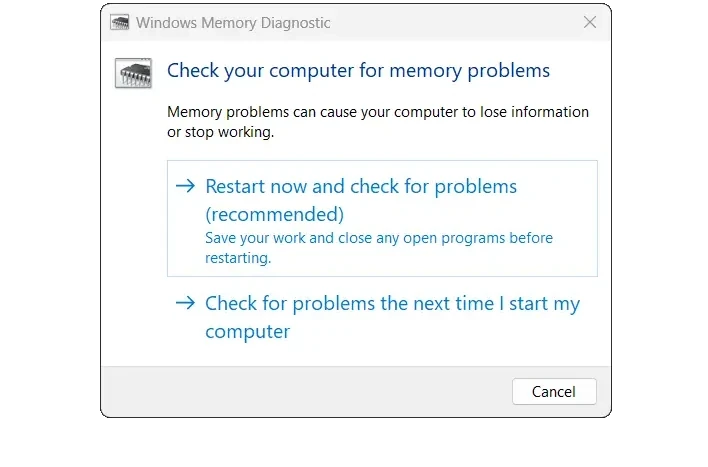Click the blank title bar area before close button

click(x=456, y=23)
